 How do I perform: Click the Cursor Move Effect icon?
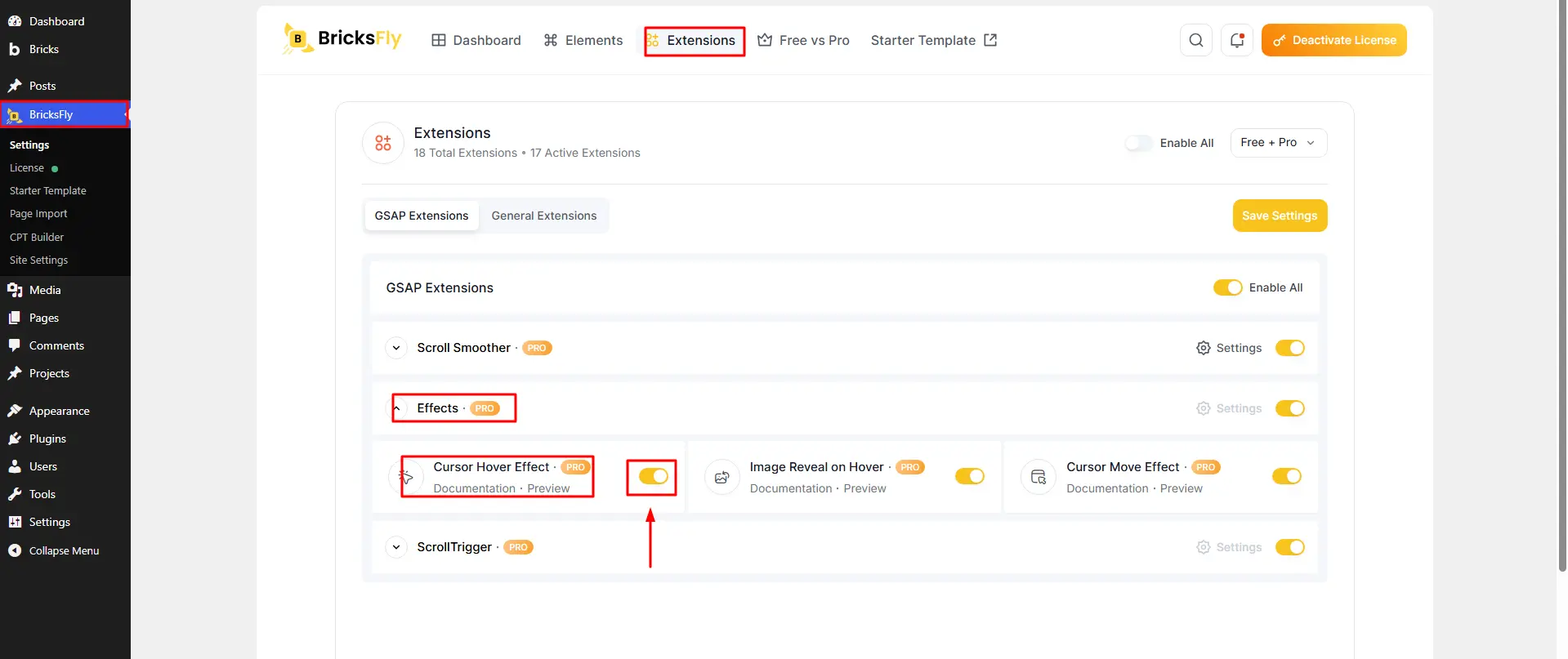click(1039, 477)
